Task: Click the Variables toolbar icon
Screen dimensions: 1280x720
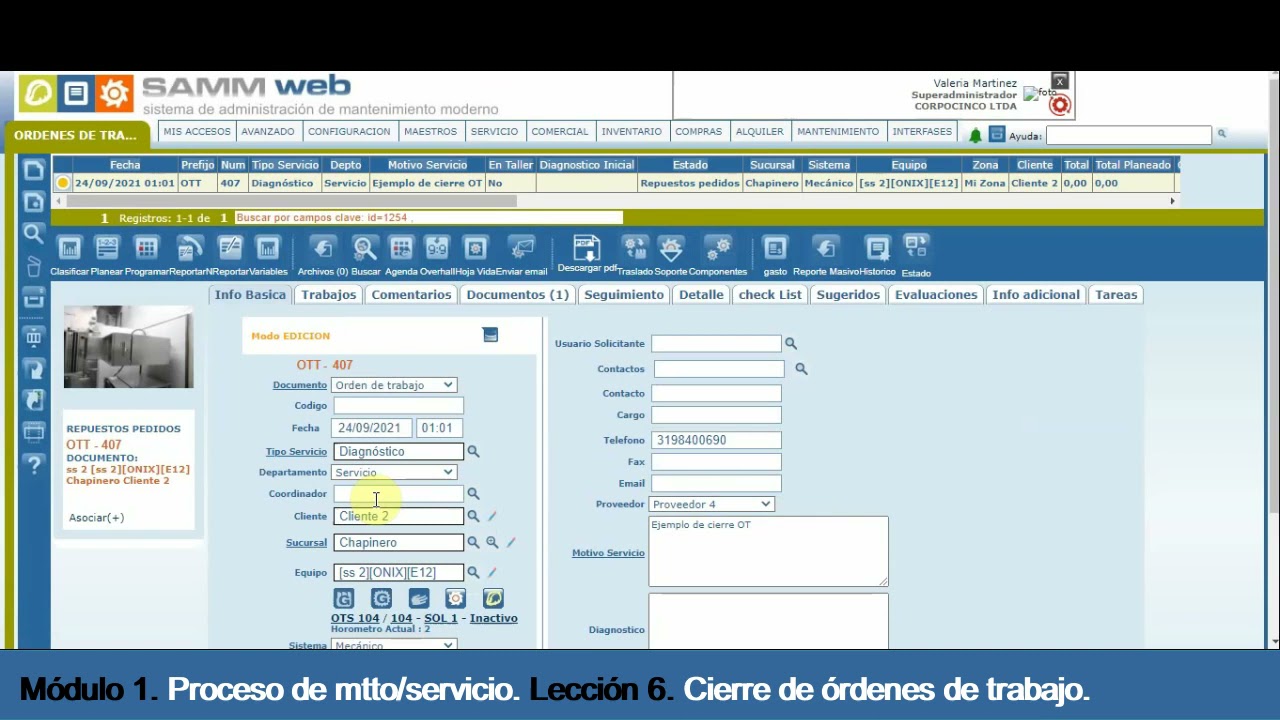Action: click(267, 248)
